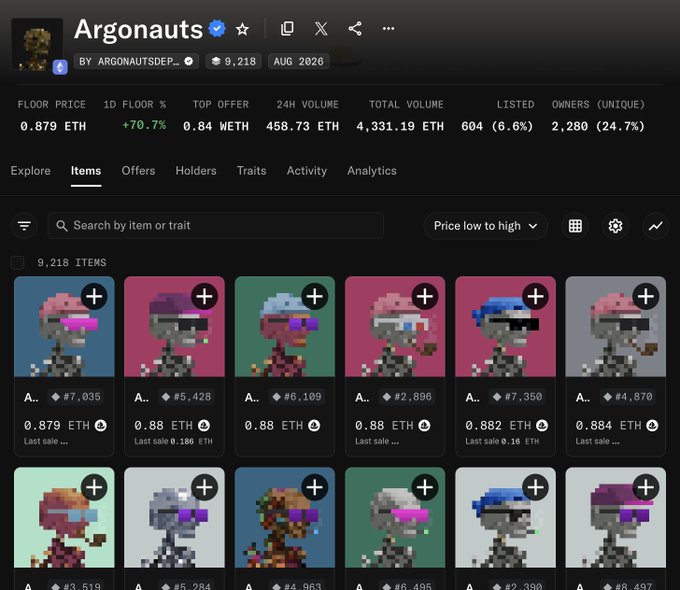Screen dimensions: 680x590
Task: Go to the Holders tab
Action: click(196, 170)
